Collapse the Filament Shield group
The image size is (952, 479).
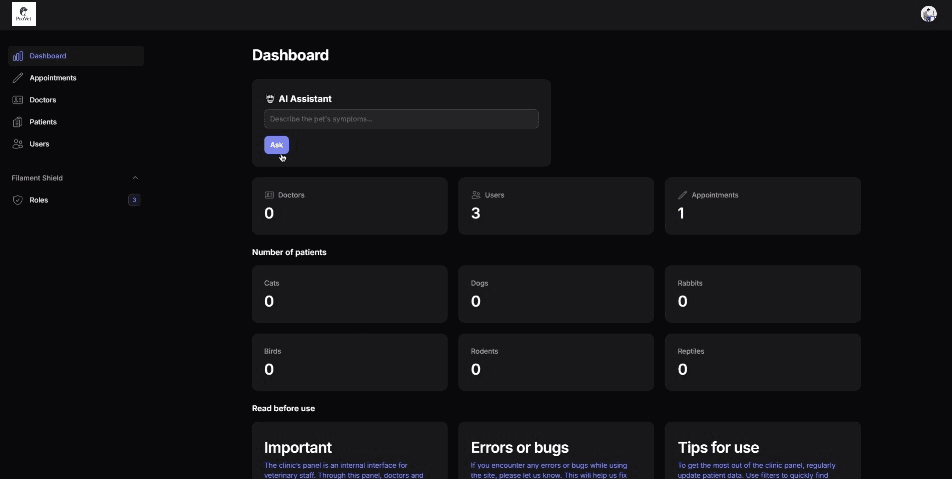point(135,178)
